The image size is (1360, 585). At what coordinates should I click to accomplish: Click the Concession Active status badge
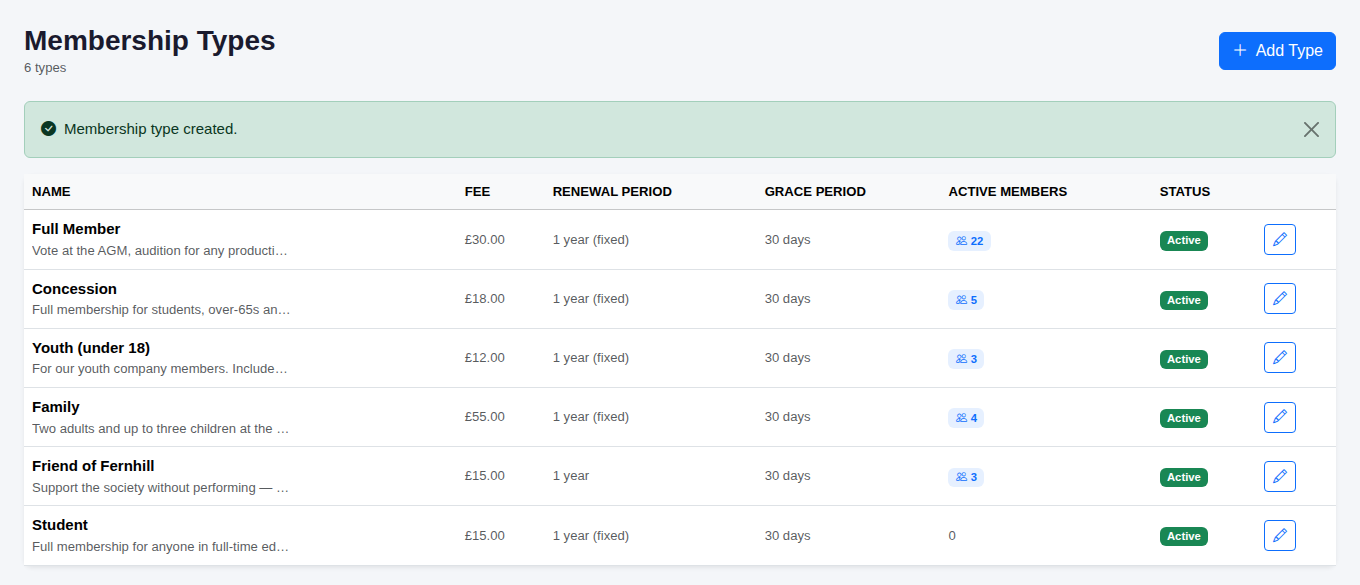pos(1184,300)
